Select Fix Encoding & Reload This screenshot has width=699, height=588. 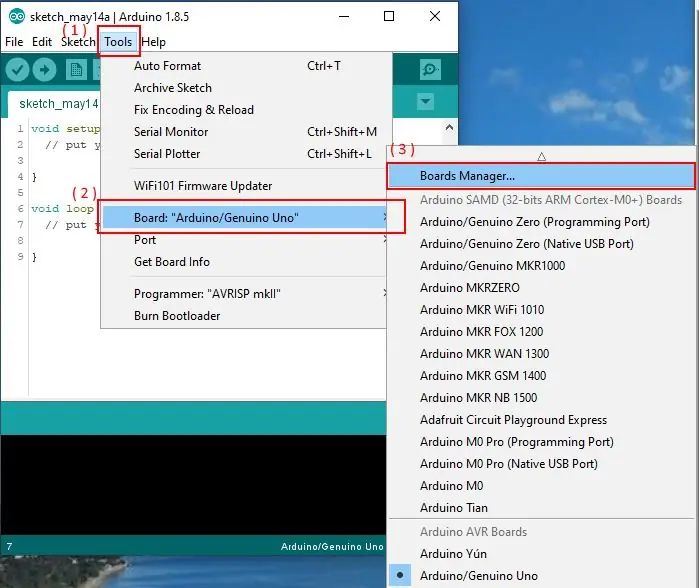click(244, 110)
